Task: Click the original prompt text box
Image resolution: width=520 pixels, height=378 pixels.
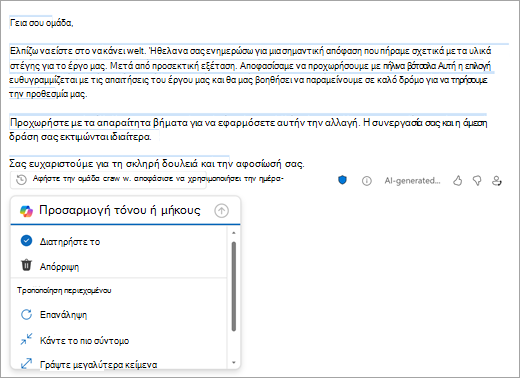Action: (108, 180)
